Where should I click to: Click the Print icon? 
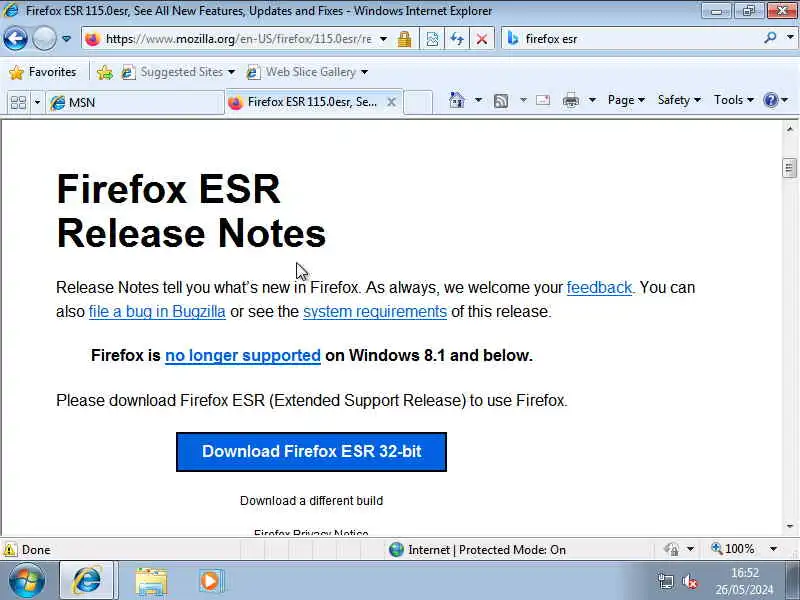(x=570, y=101)
